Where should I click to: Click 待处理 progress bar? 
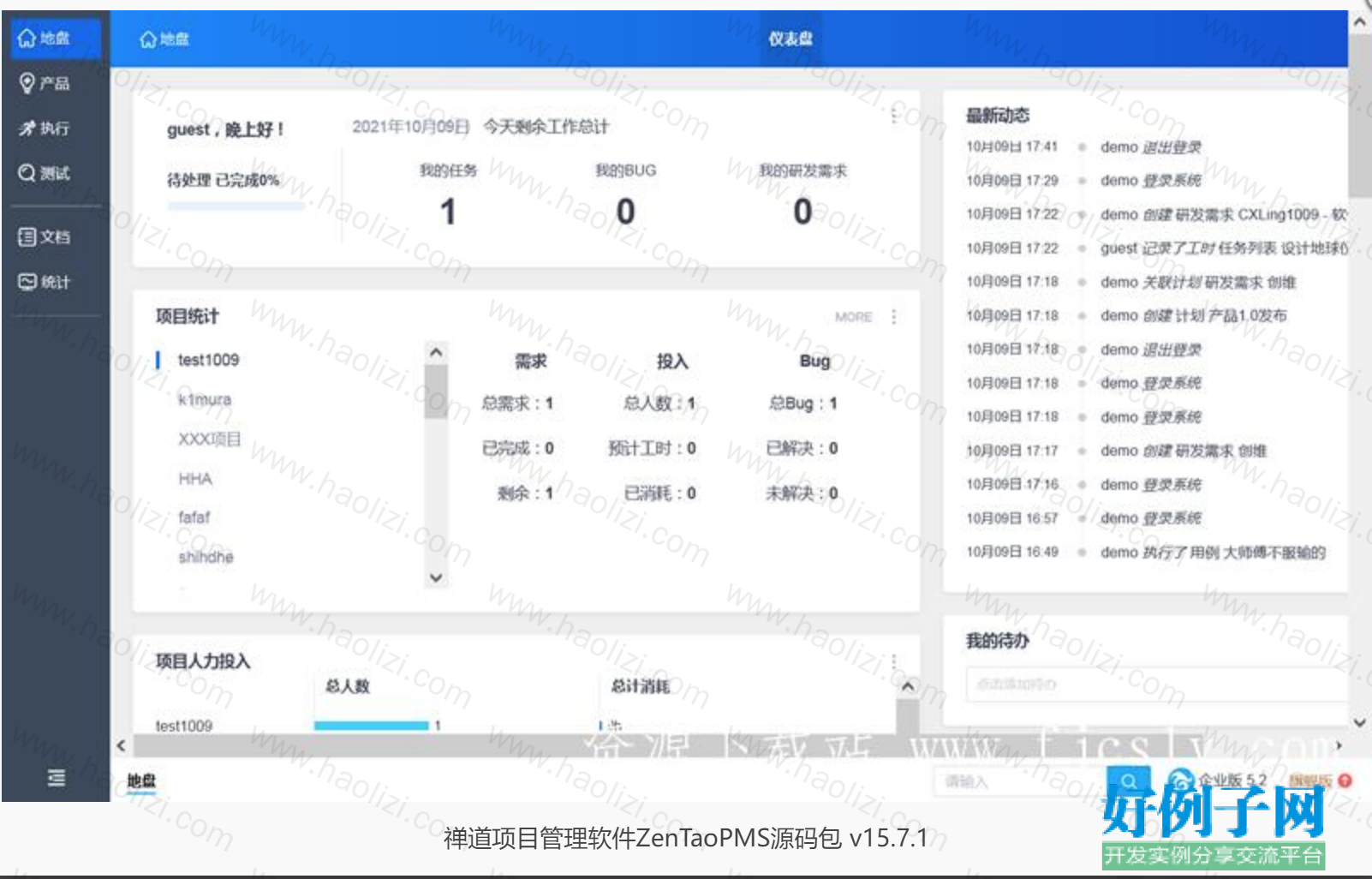(236, 206)
